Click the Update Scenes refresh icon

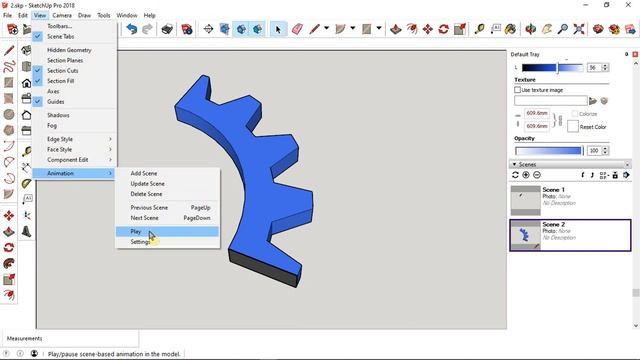coord(515,175)
